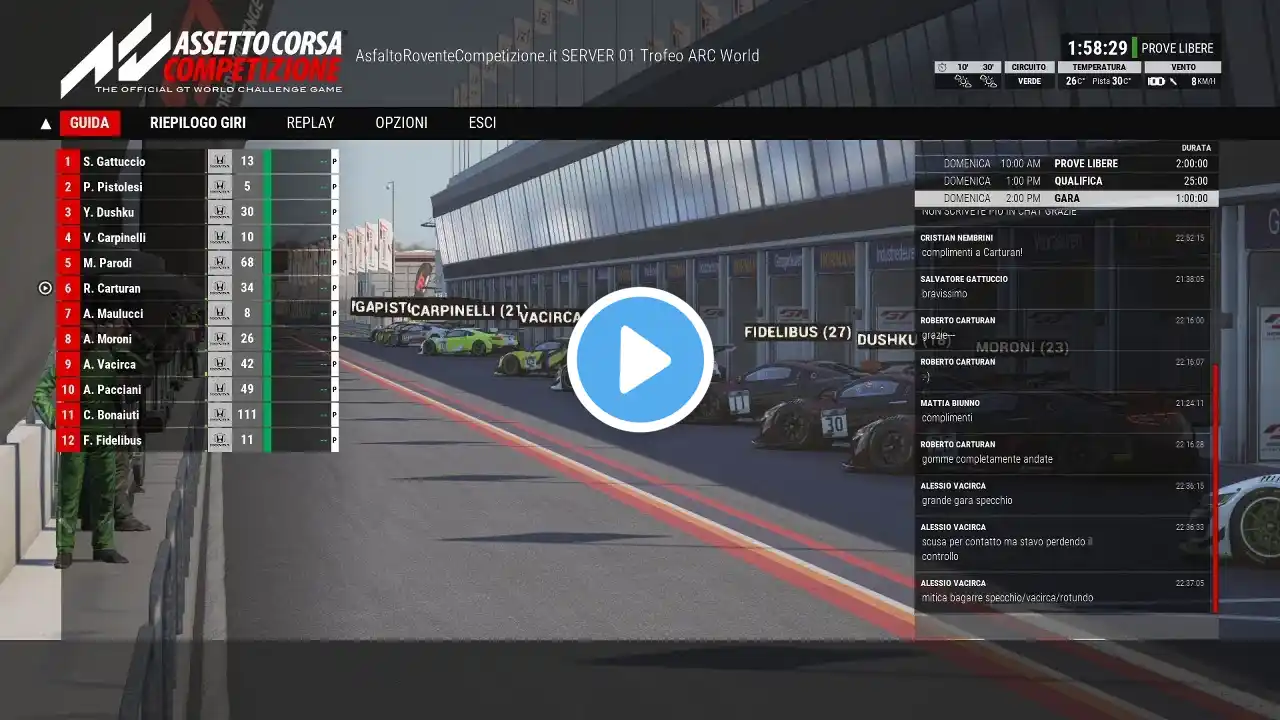Viewport: 1280px width, 720px height.
Task: Click car number 111 in the leaderboard
Action: point(247,415)
